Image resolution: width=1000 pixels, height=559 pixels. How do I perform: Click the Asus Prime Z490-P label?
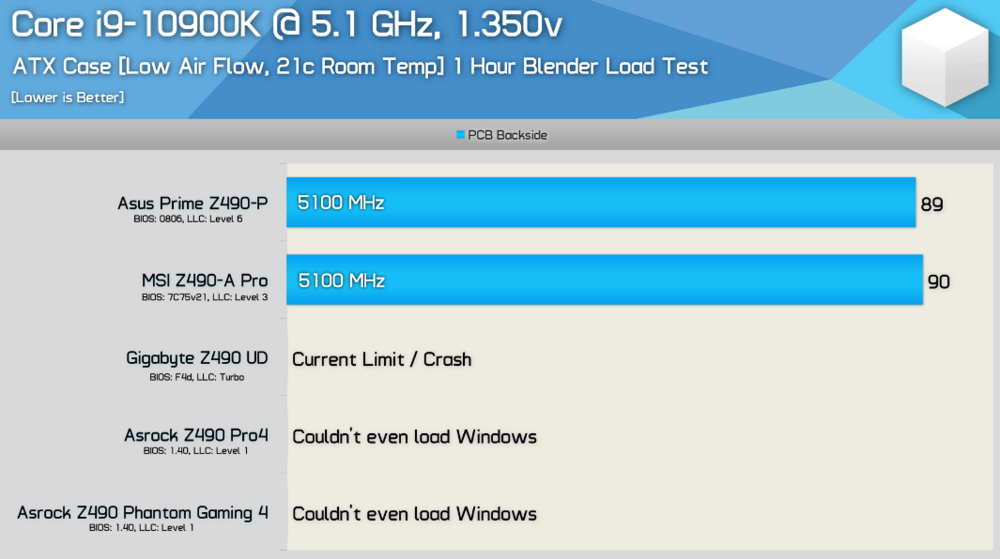click(192, 204)
